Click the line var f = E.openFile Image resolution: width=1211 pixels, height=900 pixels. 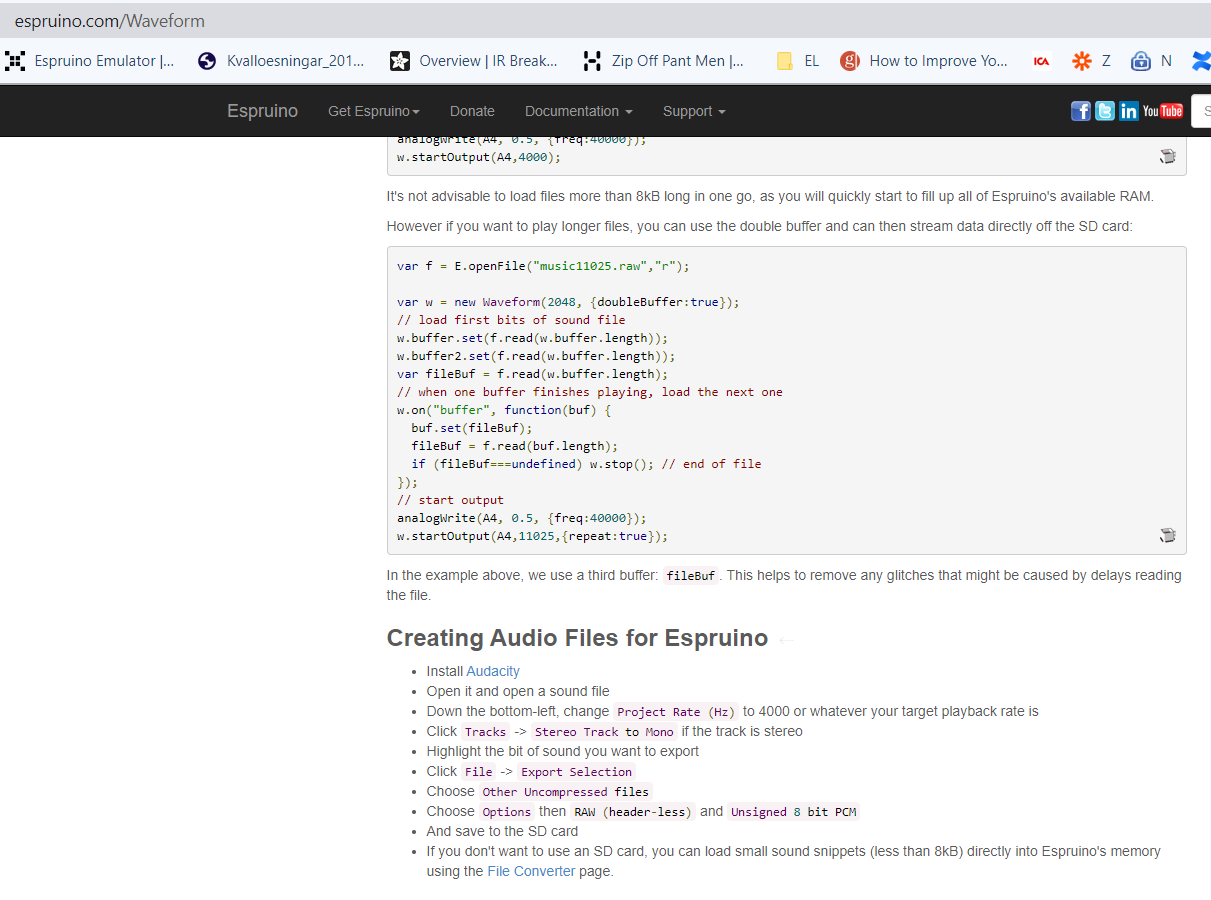tap(543, 266)
